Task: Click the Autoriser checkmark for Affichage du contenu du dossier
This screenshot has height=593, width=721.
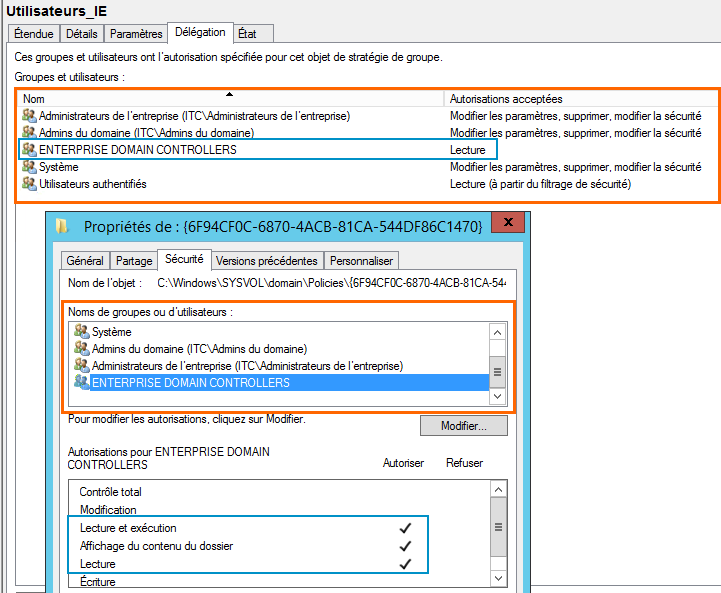Action: pos(405,546)
